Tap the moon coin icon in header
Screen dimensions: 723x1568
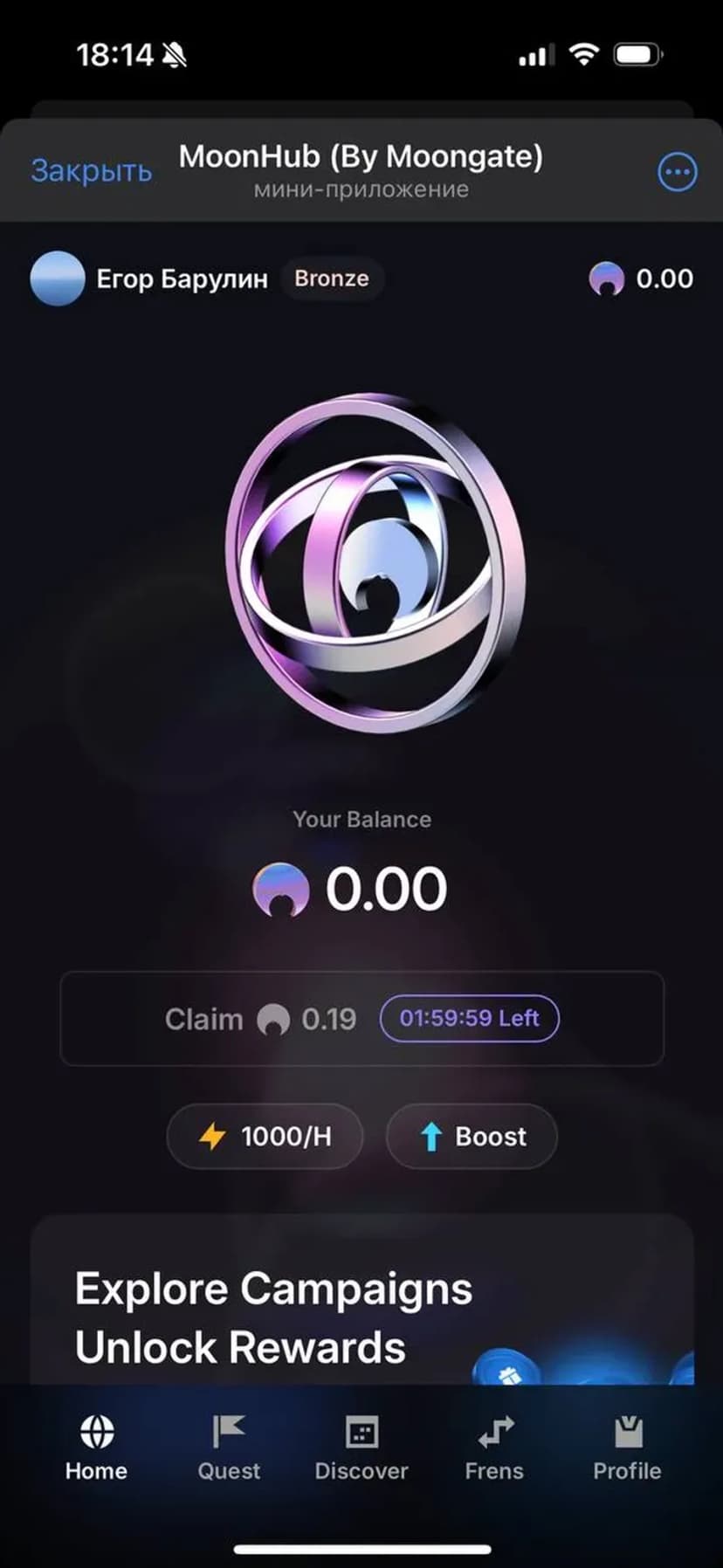(607, 279)
